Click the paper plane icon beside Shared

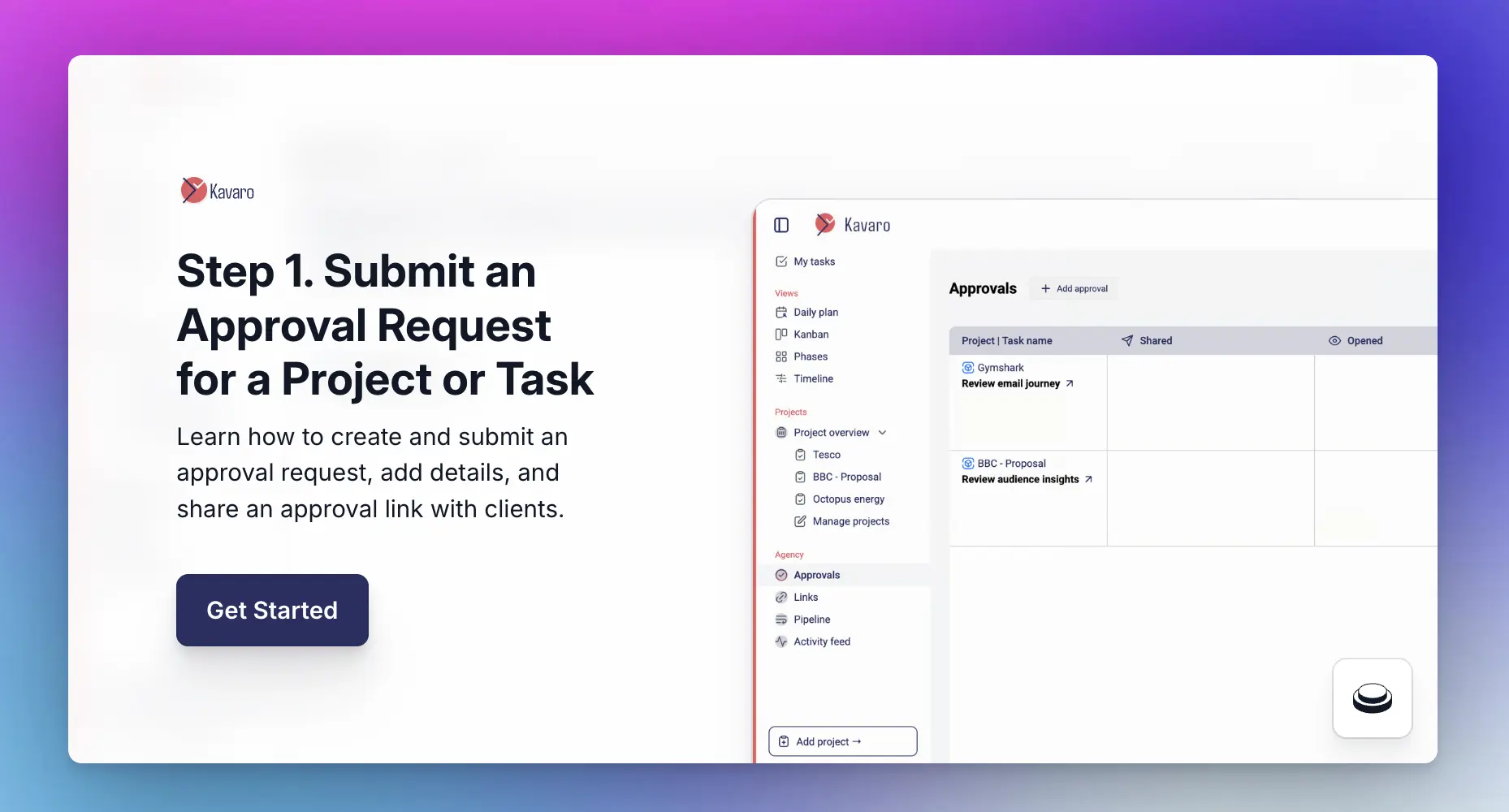[x=1127, y=341]
